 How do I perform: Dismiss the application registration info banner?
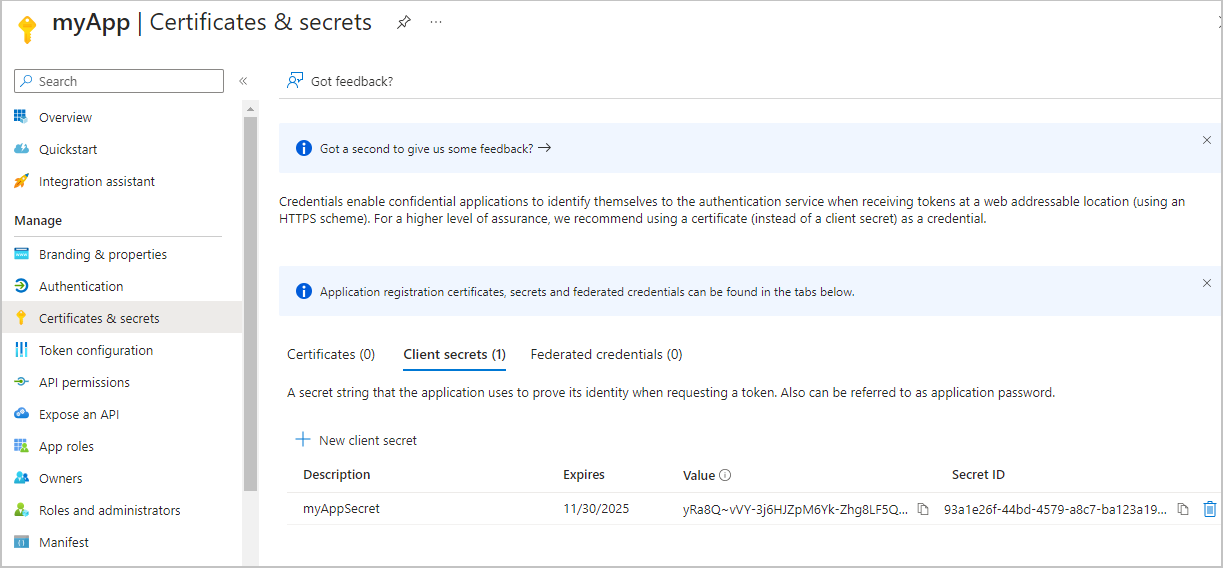tap(1207, 283)
